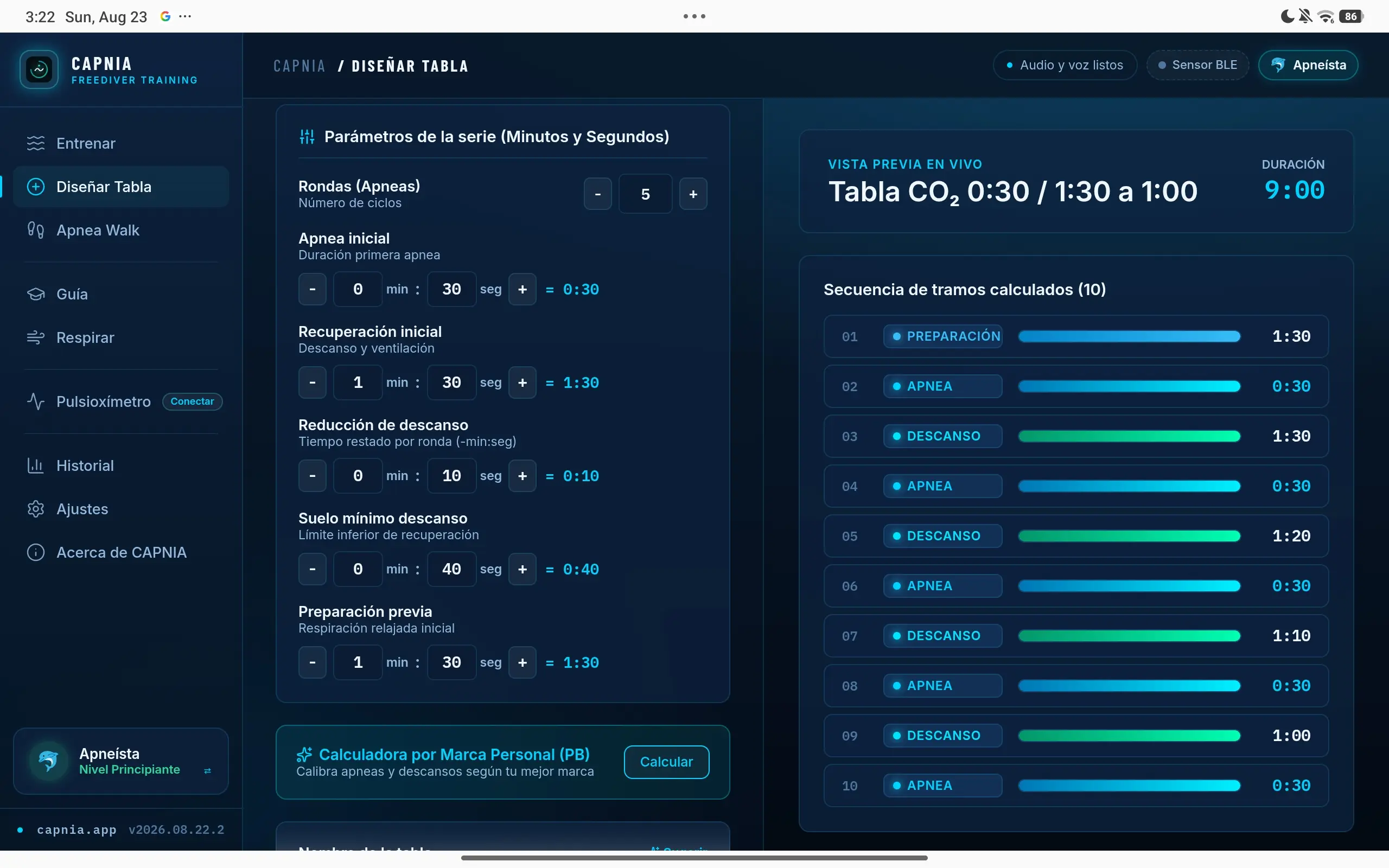Open Ajustes in the sidebar
Viewport: 1389px width, 868px height.
[121, 509]
